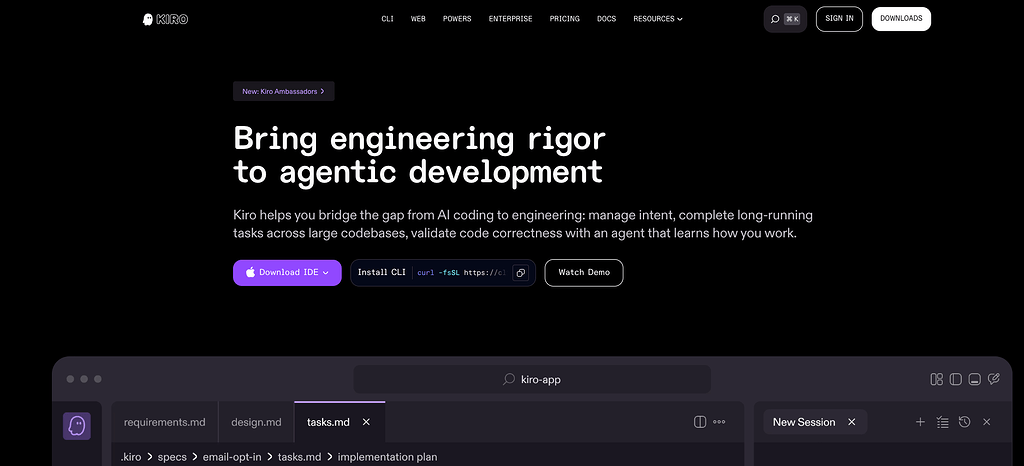This screenshot has width=1024, height=466.
Task: Copy the Install CLI curl command
Action: point(520,273)
